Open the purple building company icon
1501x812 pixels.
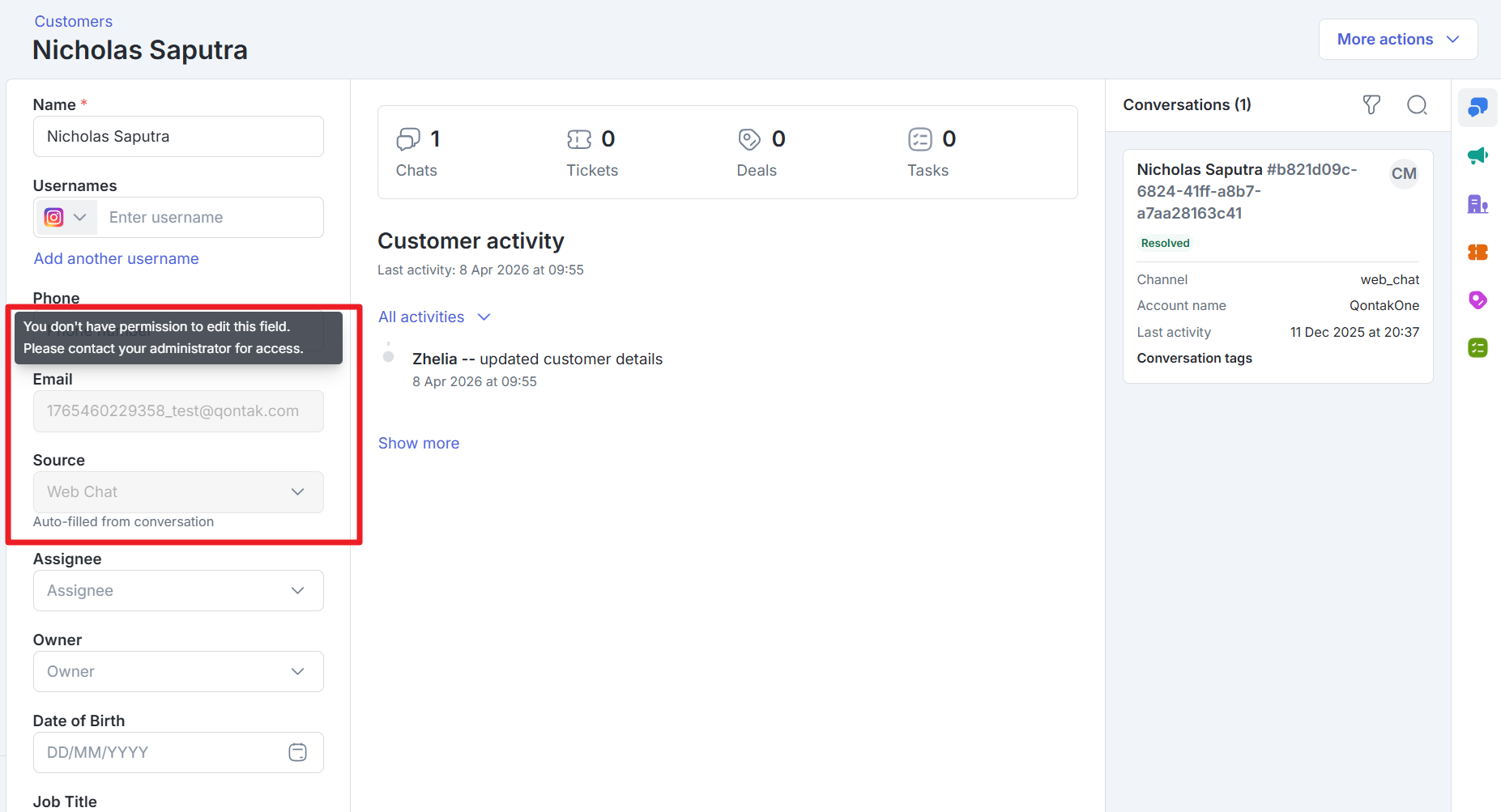pos(1478,204)
